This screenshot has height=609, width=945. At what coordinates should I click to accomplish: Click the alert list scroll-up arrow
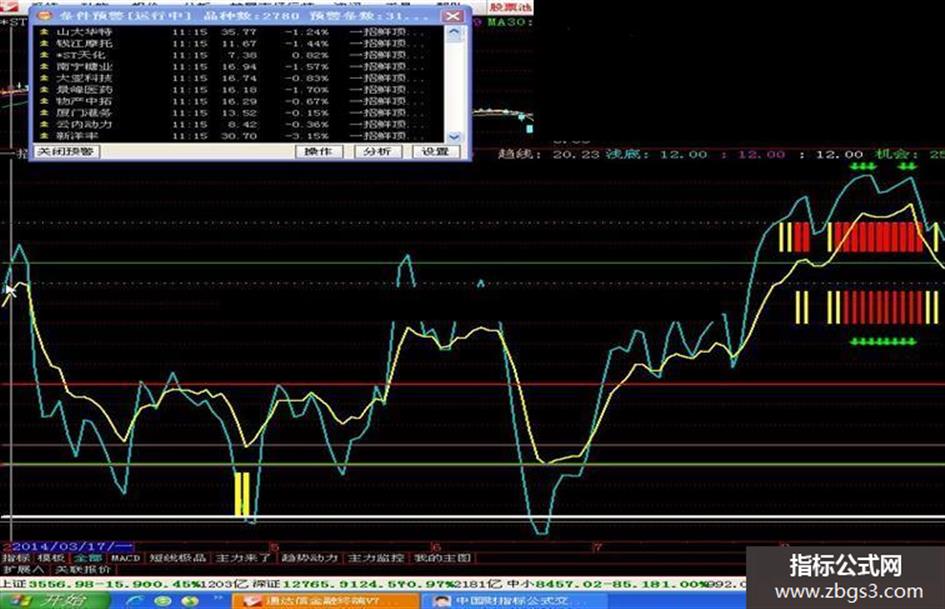[x=454, y=31]
